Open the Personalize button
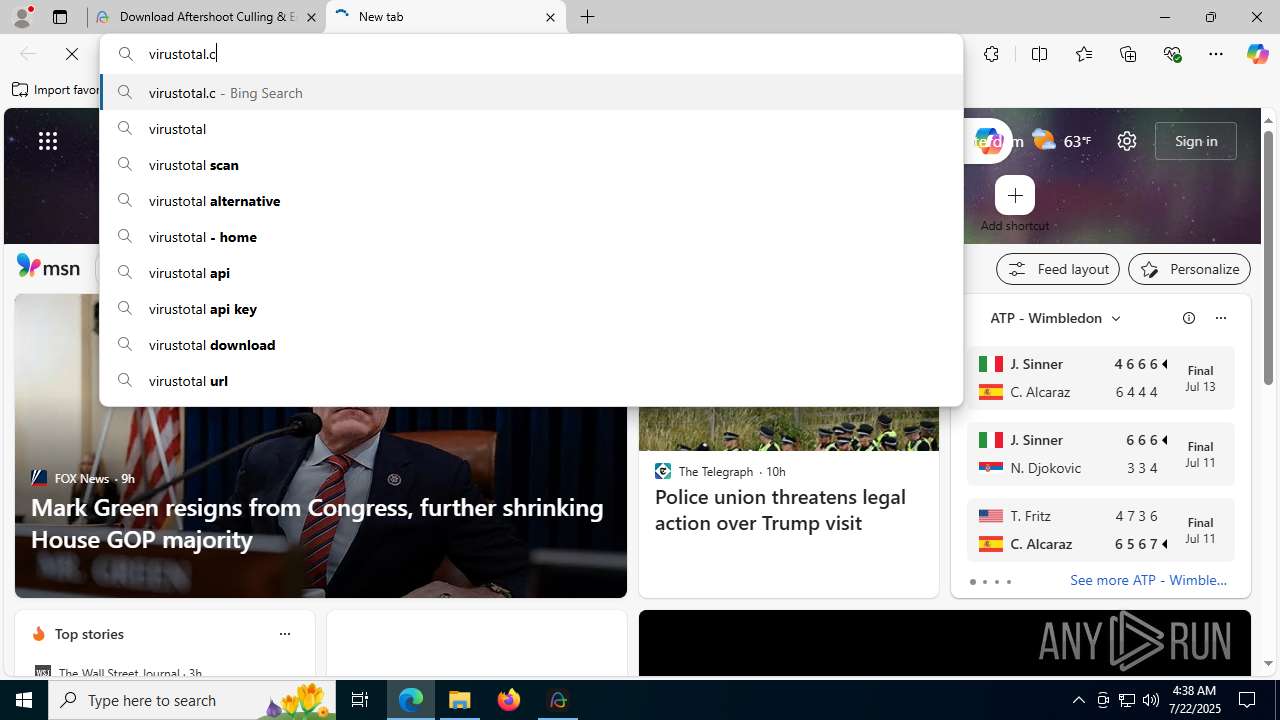 [x=1189, y=269]
